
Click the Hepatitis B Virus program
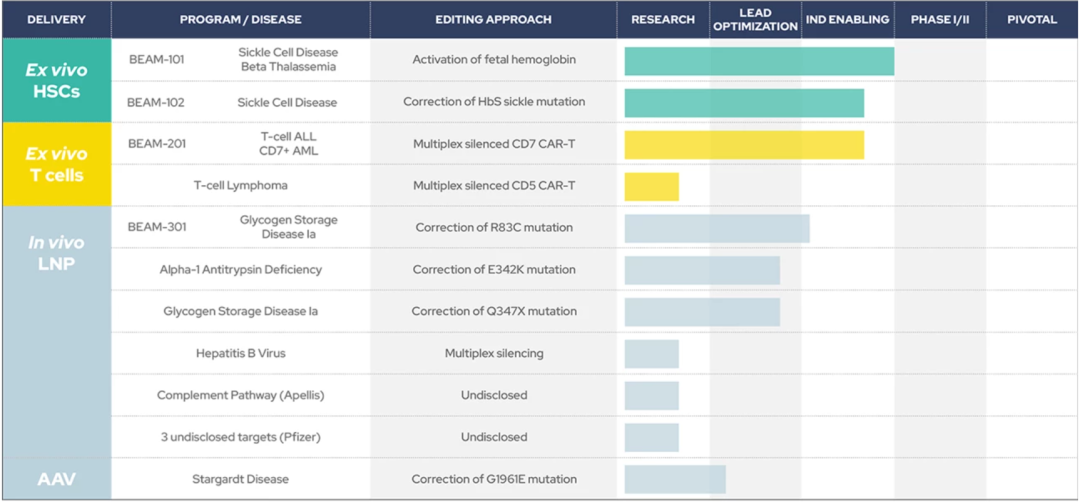(x=241, y=354)
